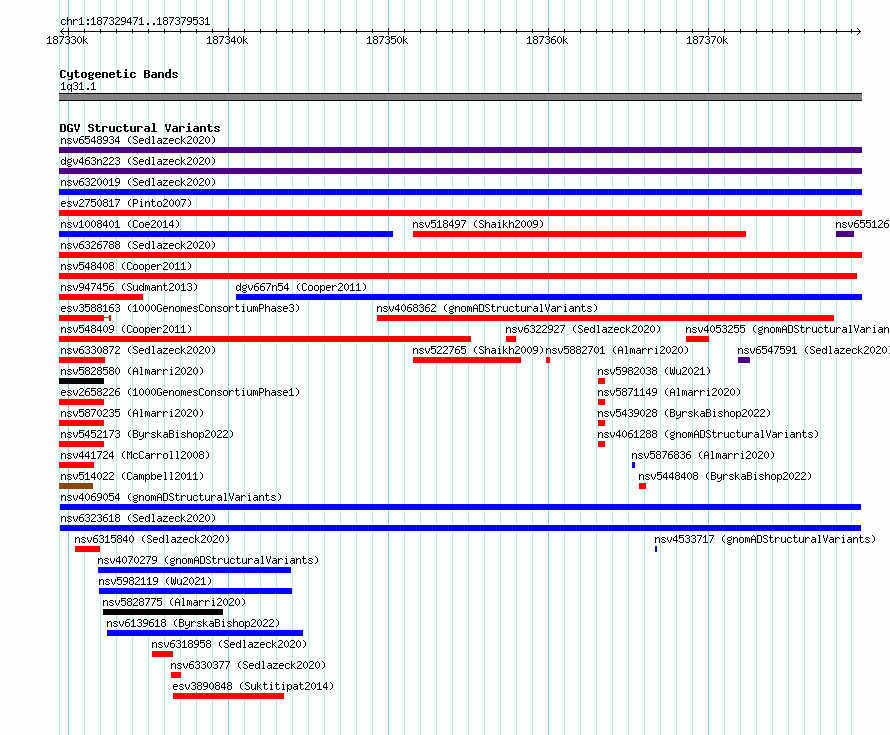This screenshot has height=735, width=890.
Task: Click nsv5982038 (Wu2021) label
Action: [654, 371]
